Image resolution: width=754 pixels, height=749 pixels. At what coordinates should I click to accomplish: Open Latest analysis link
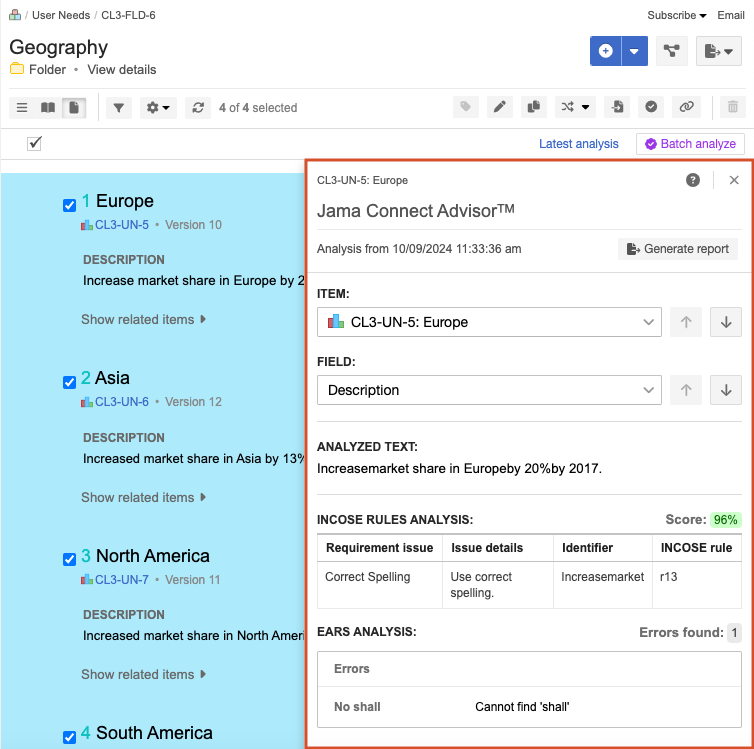578,144
